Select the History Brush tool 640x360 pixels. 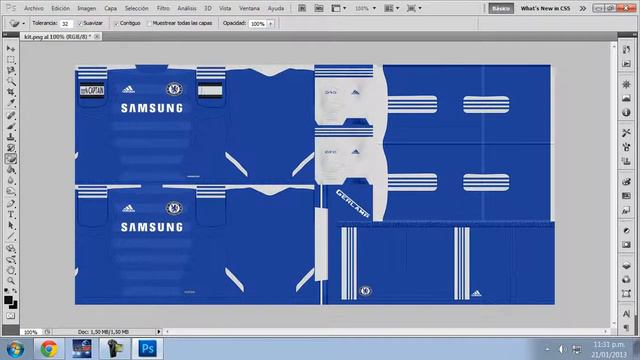(11, 148)
